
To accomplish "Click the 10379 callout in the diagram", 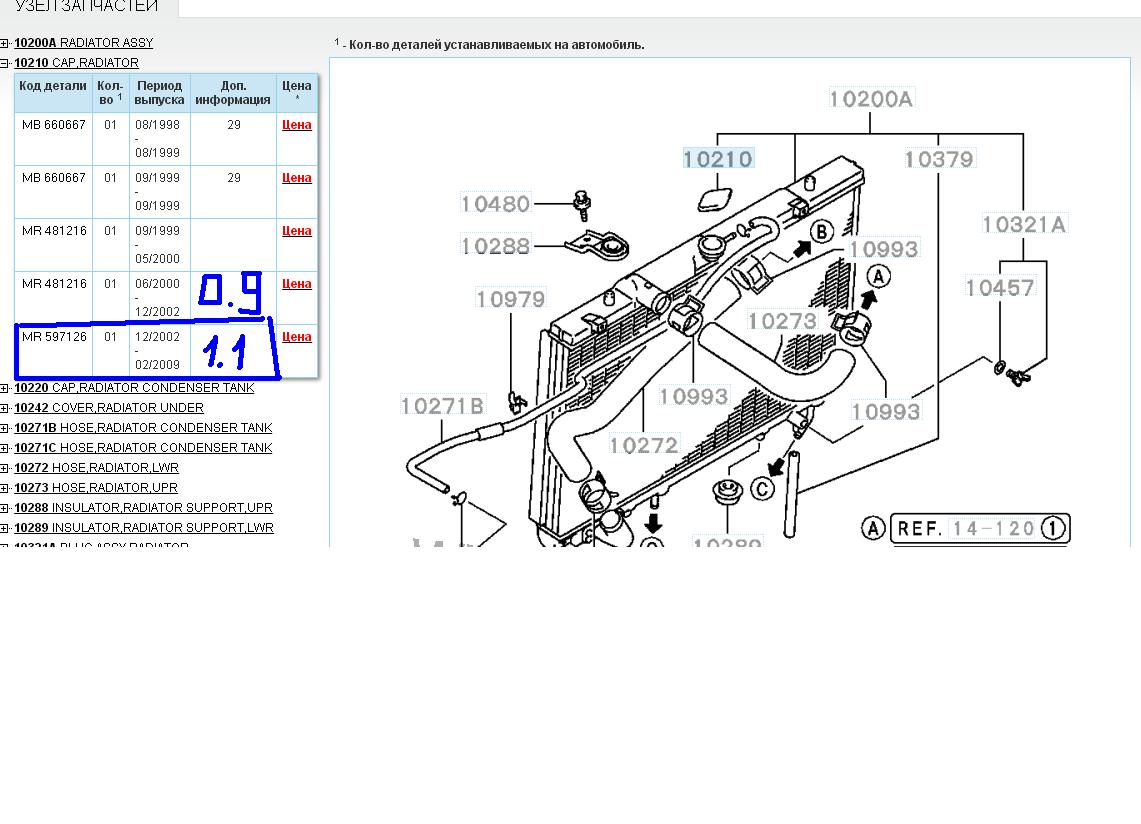I will pyautogui.click(x=938, y=159).
